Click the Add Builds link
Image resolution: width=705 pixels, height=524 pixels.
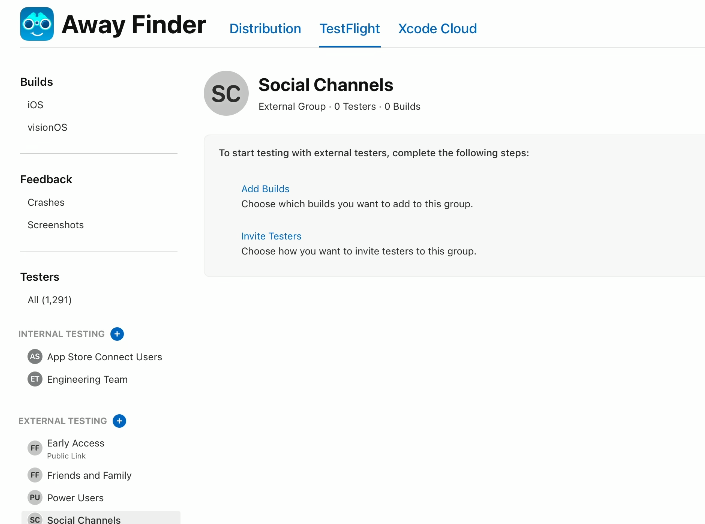pos(265,188)
